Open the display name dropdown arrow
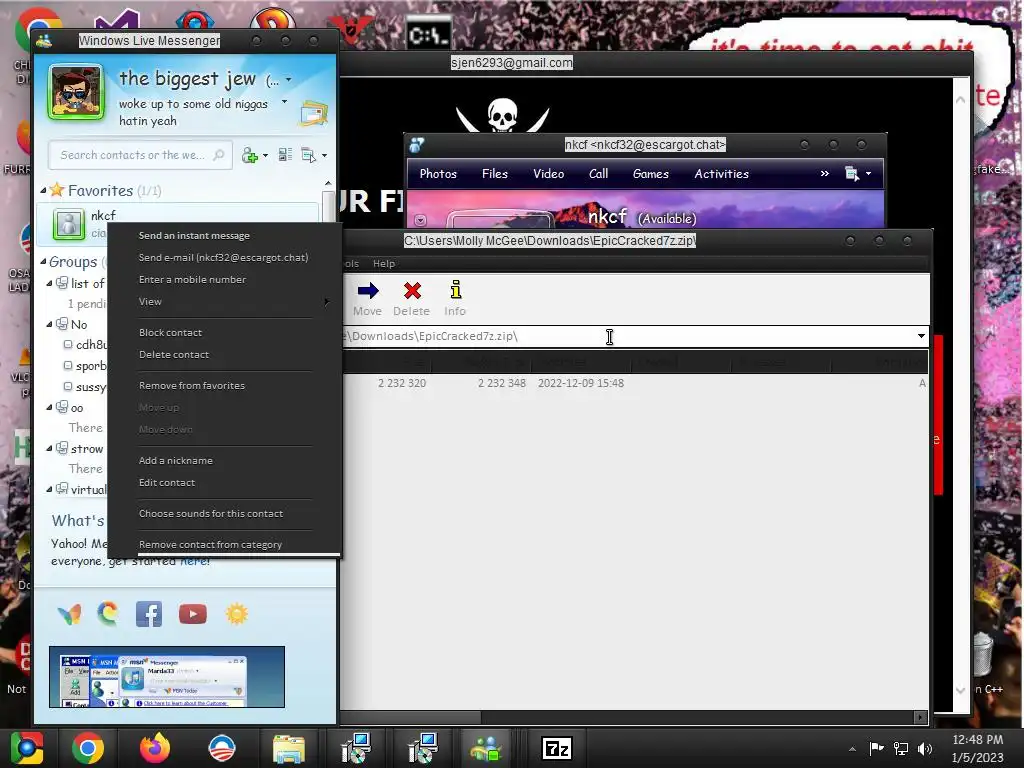The height and width of the screenshot is (768, 1024). click(289, 80)
